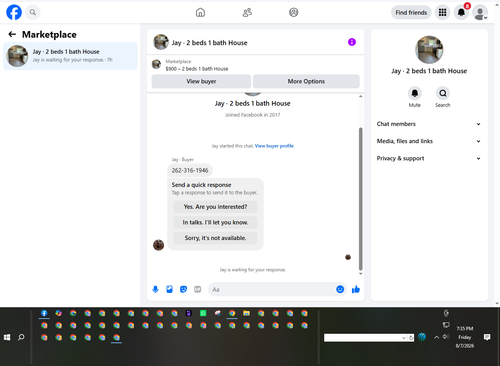Click the 7:35 PM taskbar clock
The width and height of the screenshot is (500, 366).
click(x=465, y=328)
